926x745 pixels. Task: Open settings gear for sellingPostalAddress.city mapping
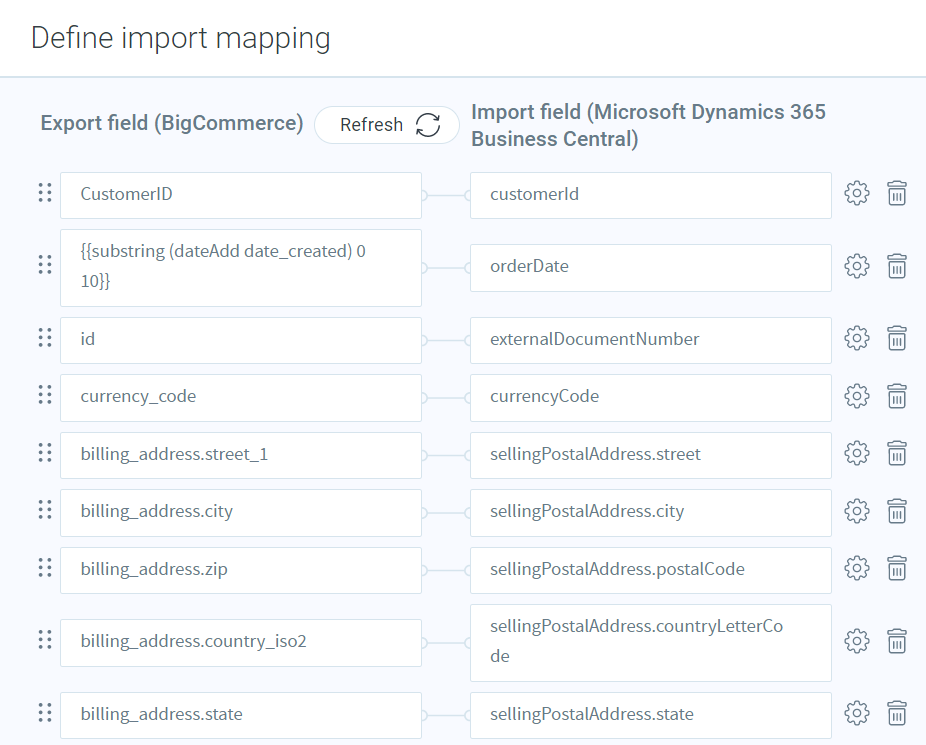857,511
